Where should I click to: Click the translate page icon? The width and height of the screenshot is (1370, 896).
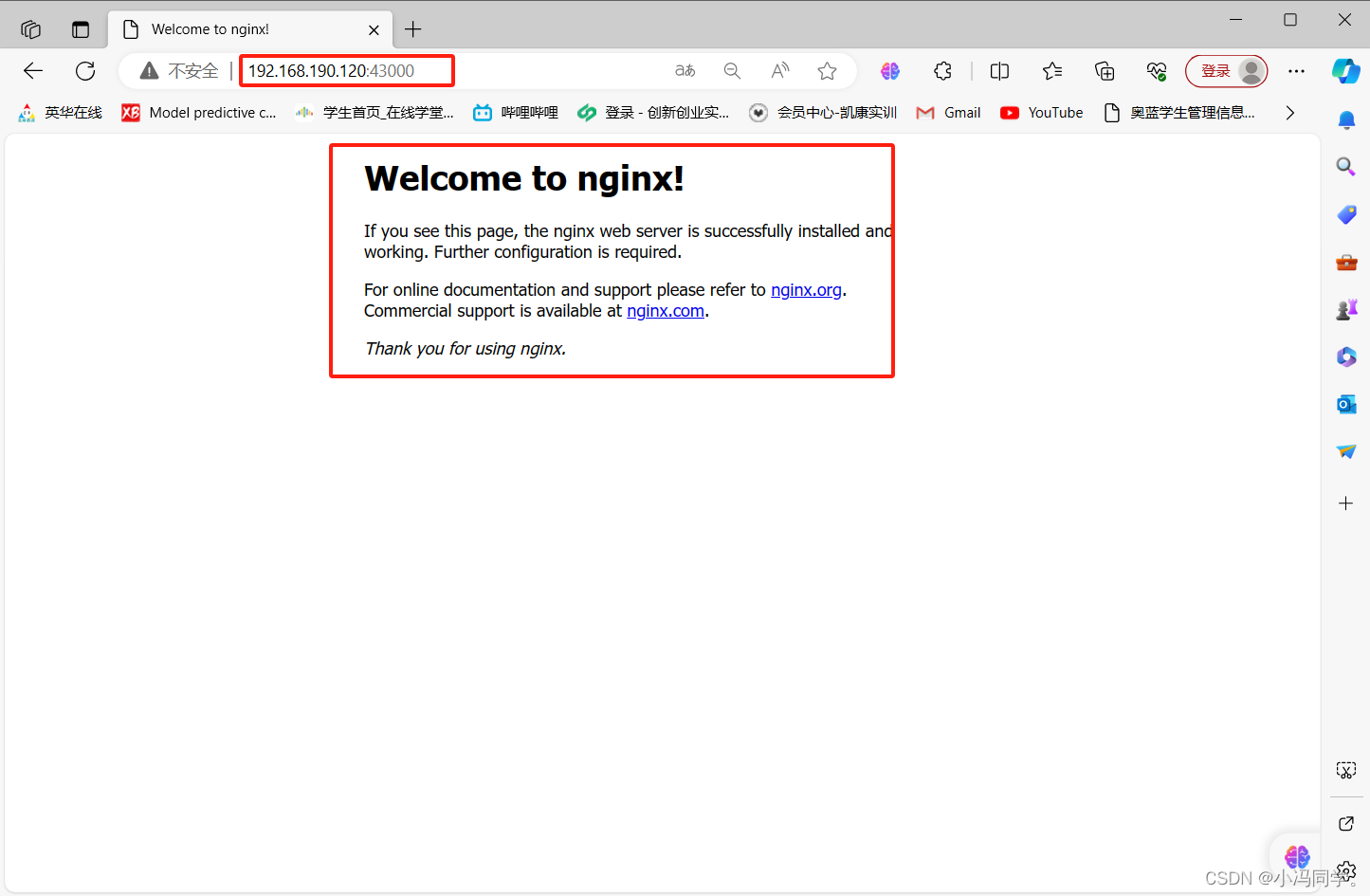click(x=685, y=71)
